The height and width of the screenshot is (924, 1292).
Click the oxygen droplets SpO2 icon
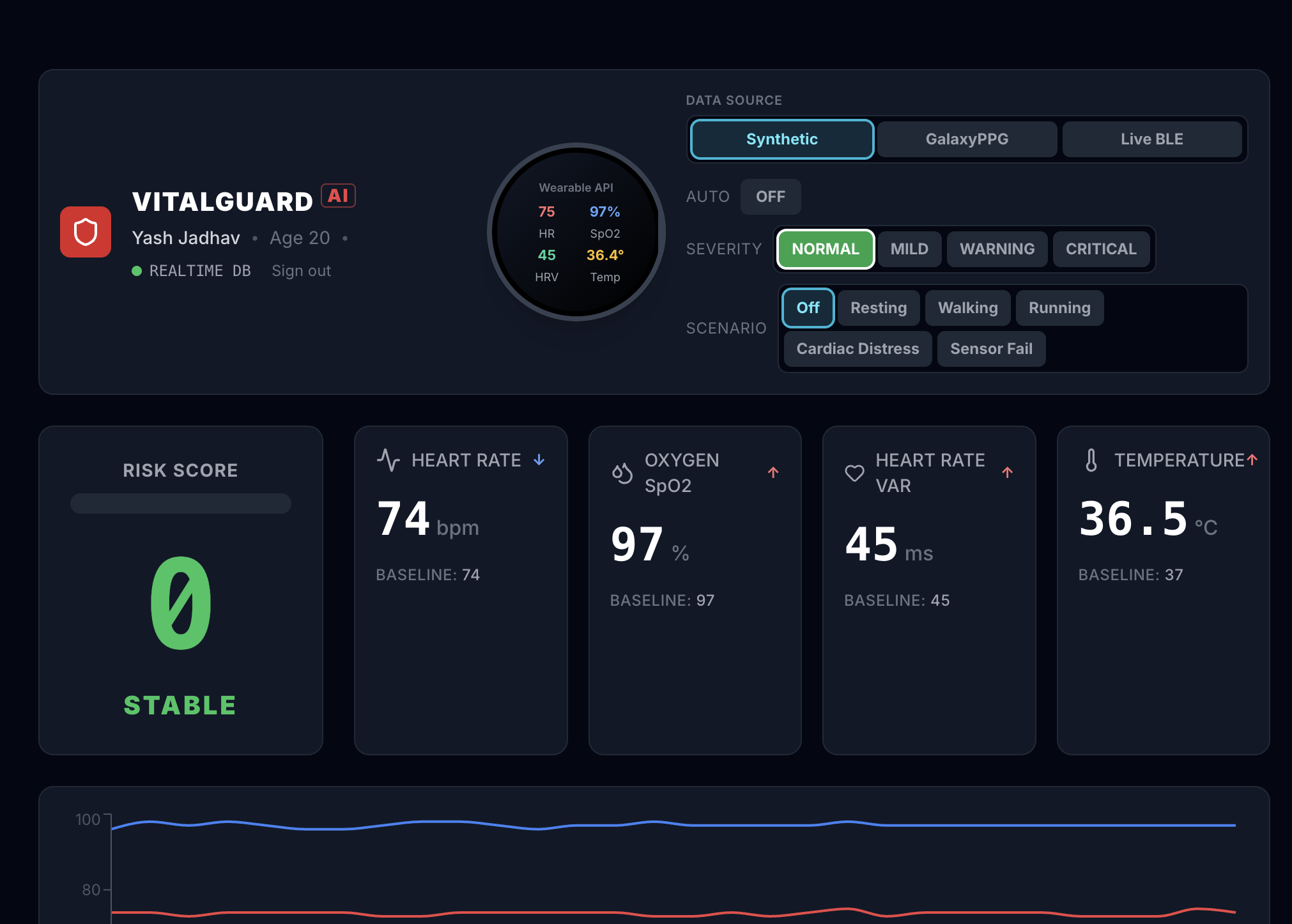point(622,473)
